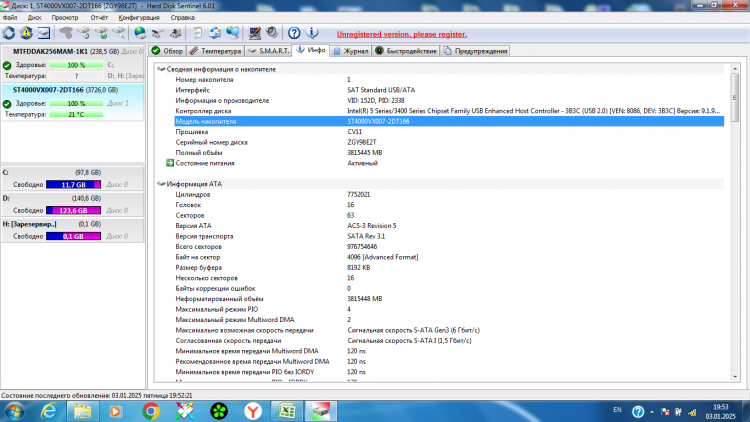Open the Диск menu
This screenshot has width=750, height=422.
pyautogui.click(x=34, y=18)
